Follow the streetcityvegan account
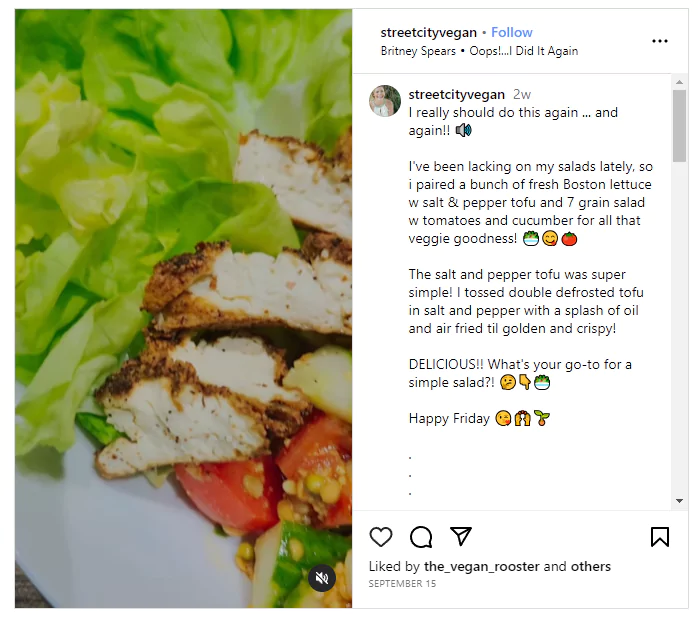The width and height of the screenshot is (698, 619). click(512, 33)
